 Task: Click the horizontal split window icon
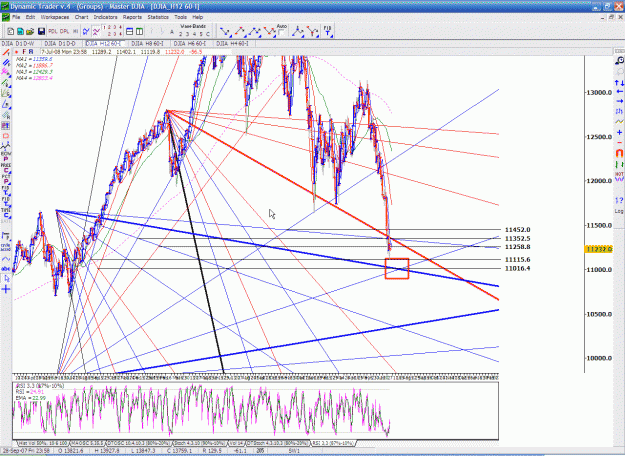click(130, 31)
